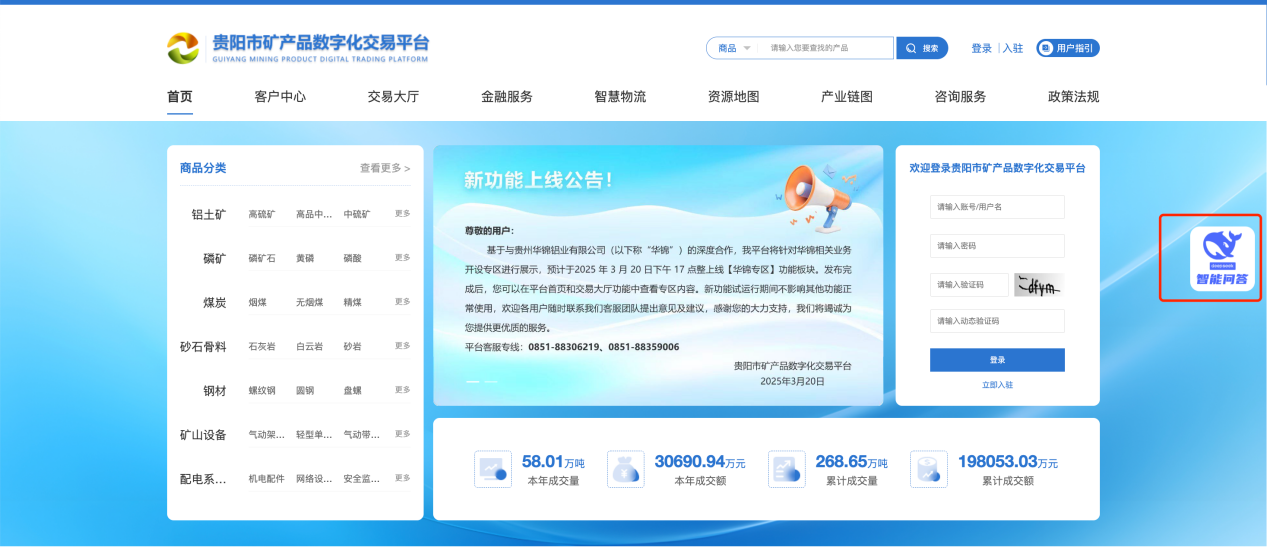This screenshot has height=548, width=1267.
Task: Open the 商品 search category dropdown
Action: (x=734, y=48)
